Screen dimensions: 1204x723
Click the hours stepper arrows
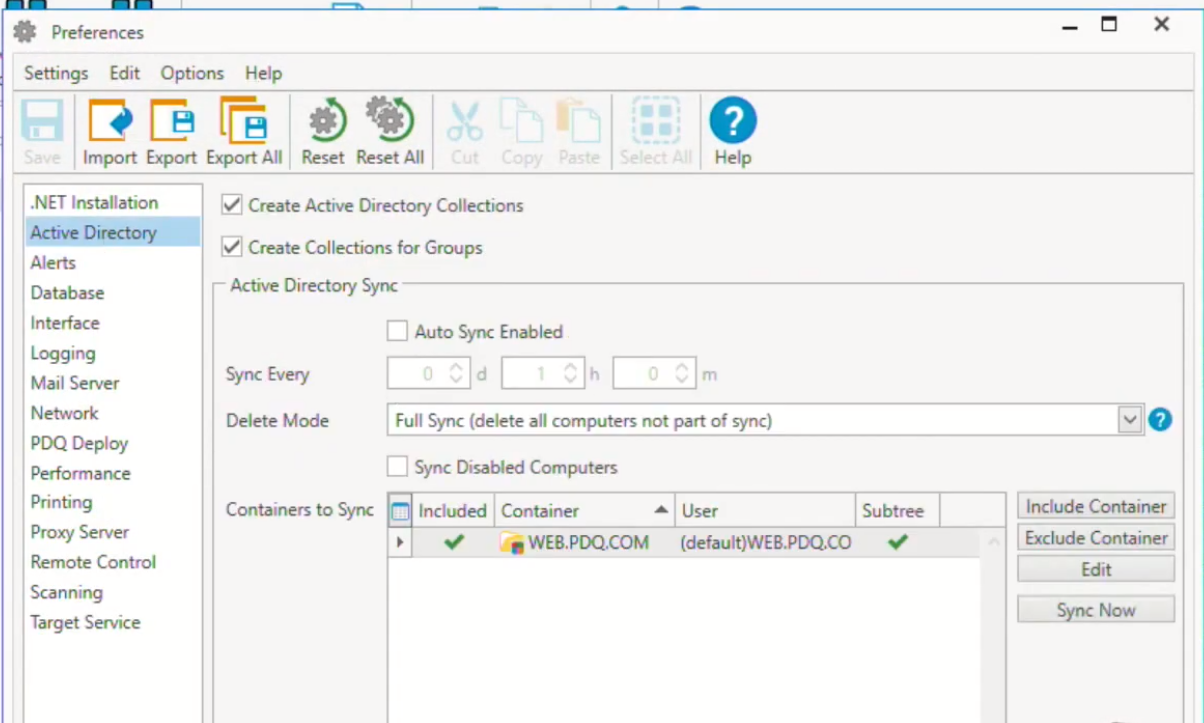[x=570, y=374]
